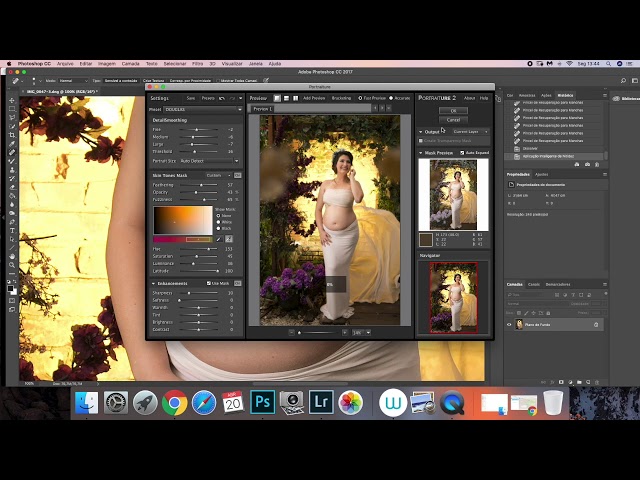Toggle the Skin Tones Mask On button

(238, 176)
